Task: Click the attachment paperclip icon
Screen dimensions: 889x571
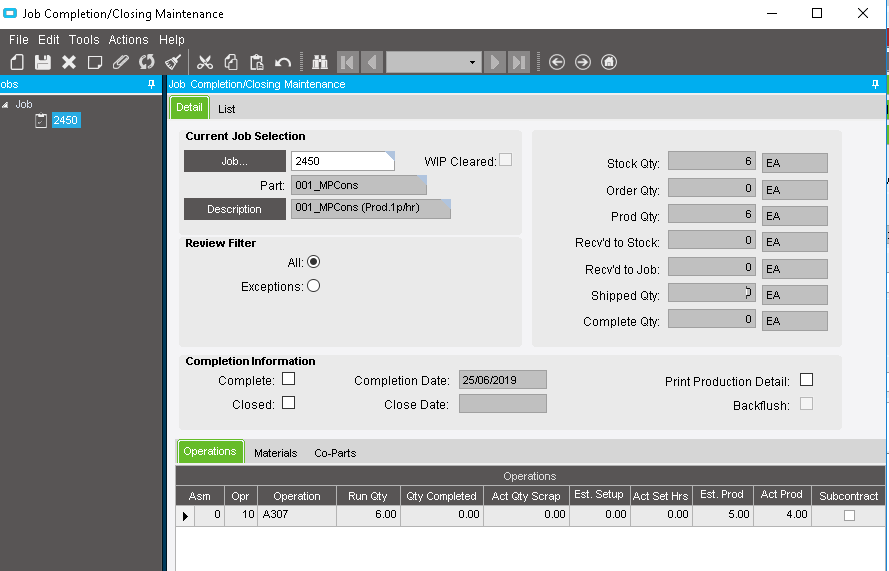Action: click(x=121, y=62)
